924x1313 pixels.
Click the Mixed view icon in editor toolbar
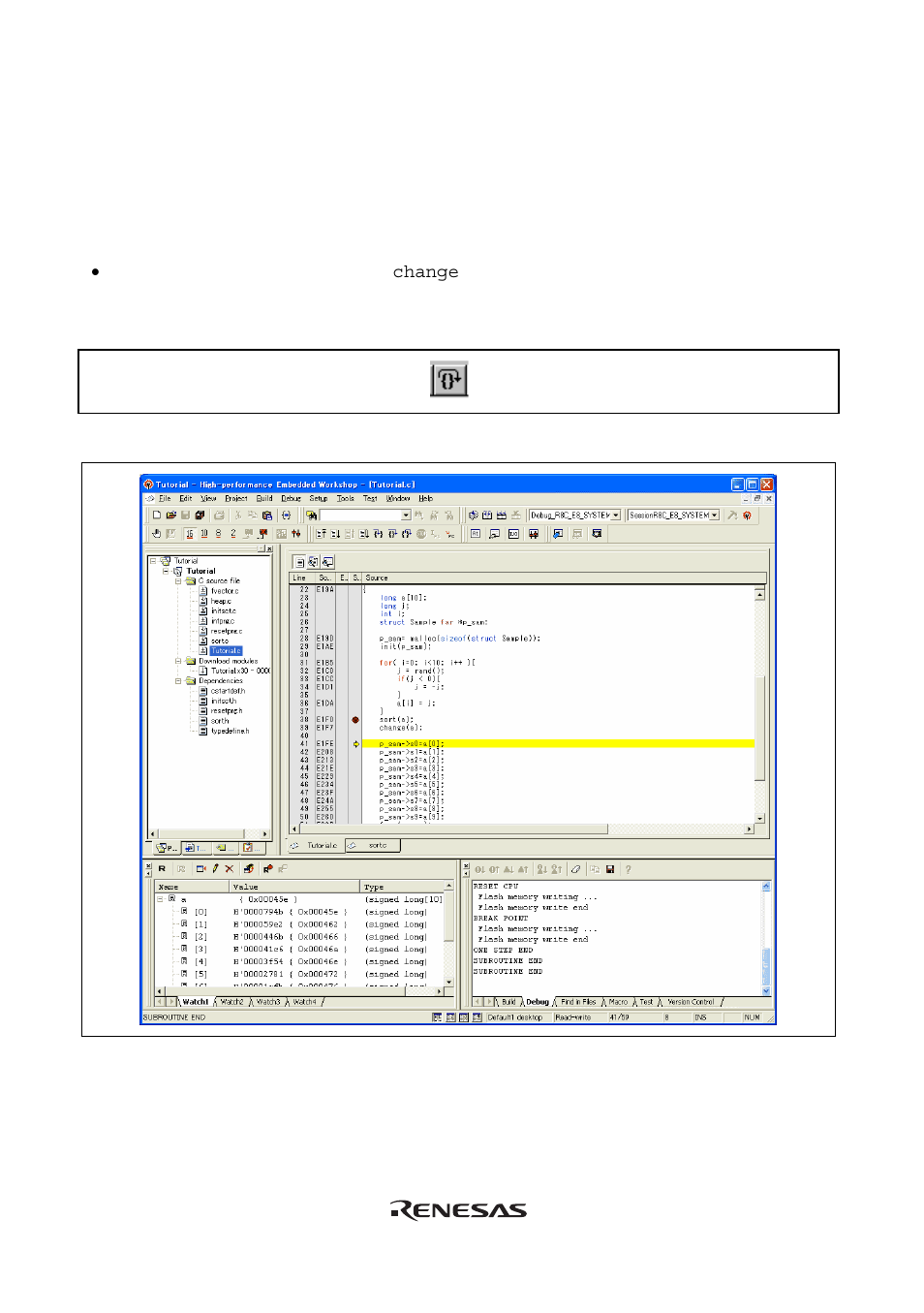pos(313,562)
